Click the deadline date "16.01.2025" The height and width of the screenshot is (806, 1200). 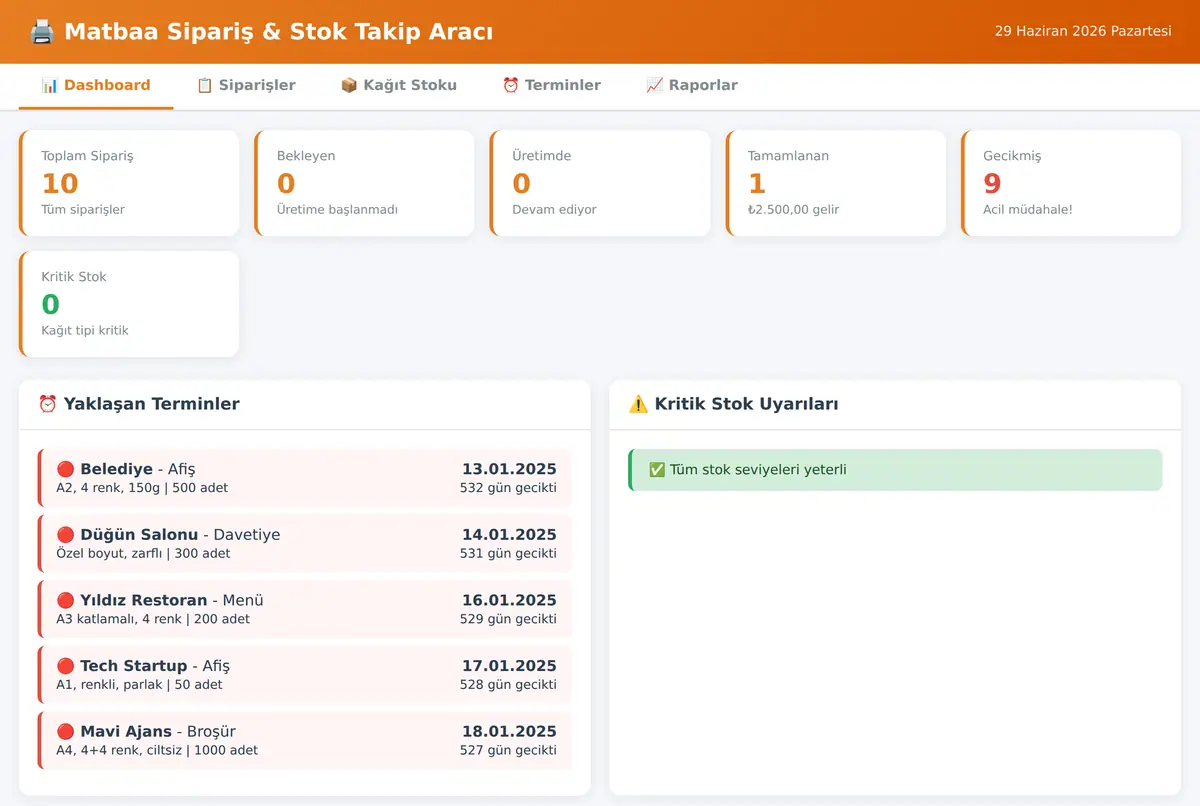(x=509, y=601)
